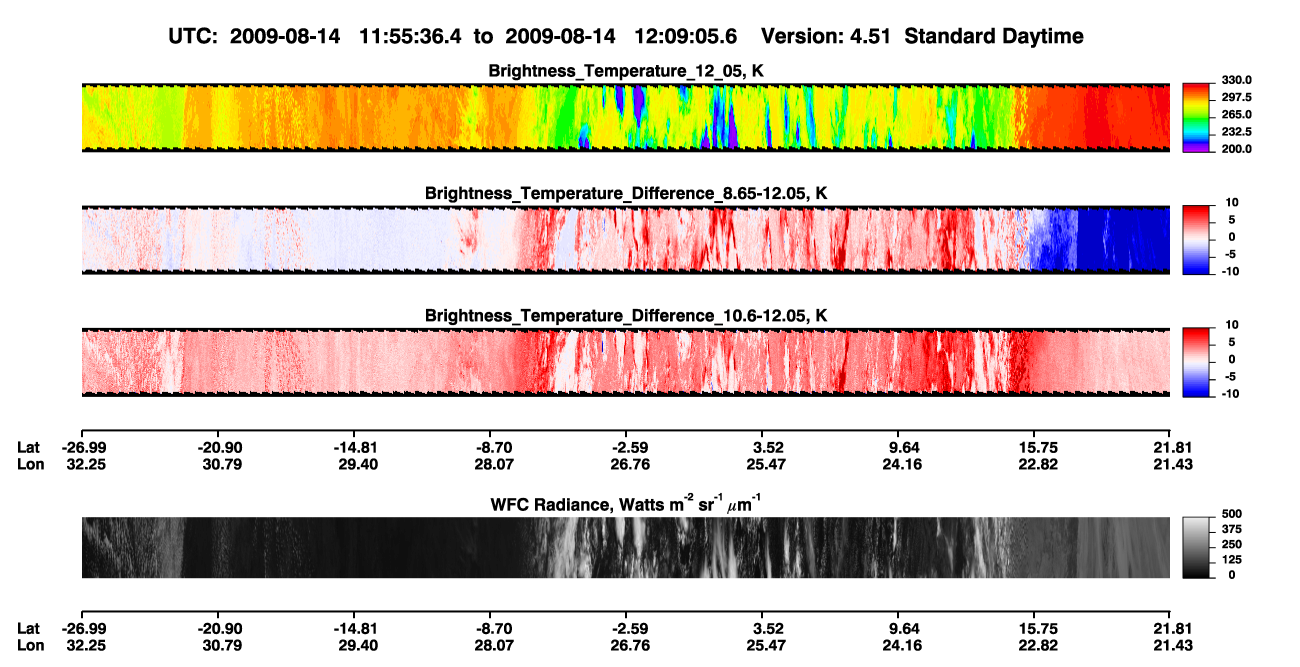This screenshot has height=667, width=1300.
Task: Click the red-blue colorbar beside the 10.6-12.05 panel
Action: (1197, 362)
